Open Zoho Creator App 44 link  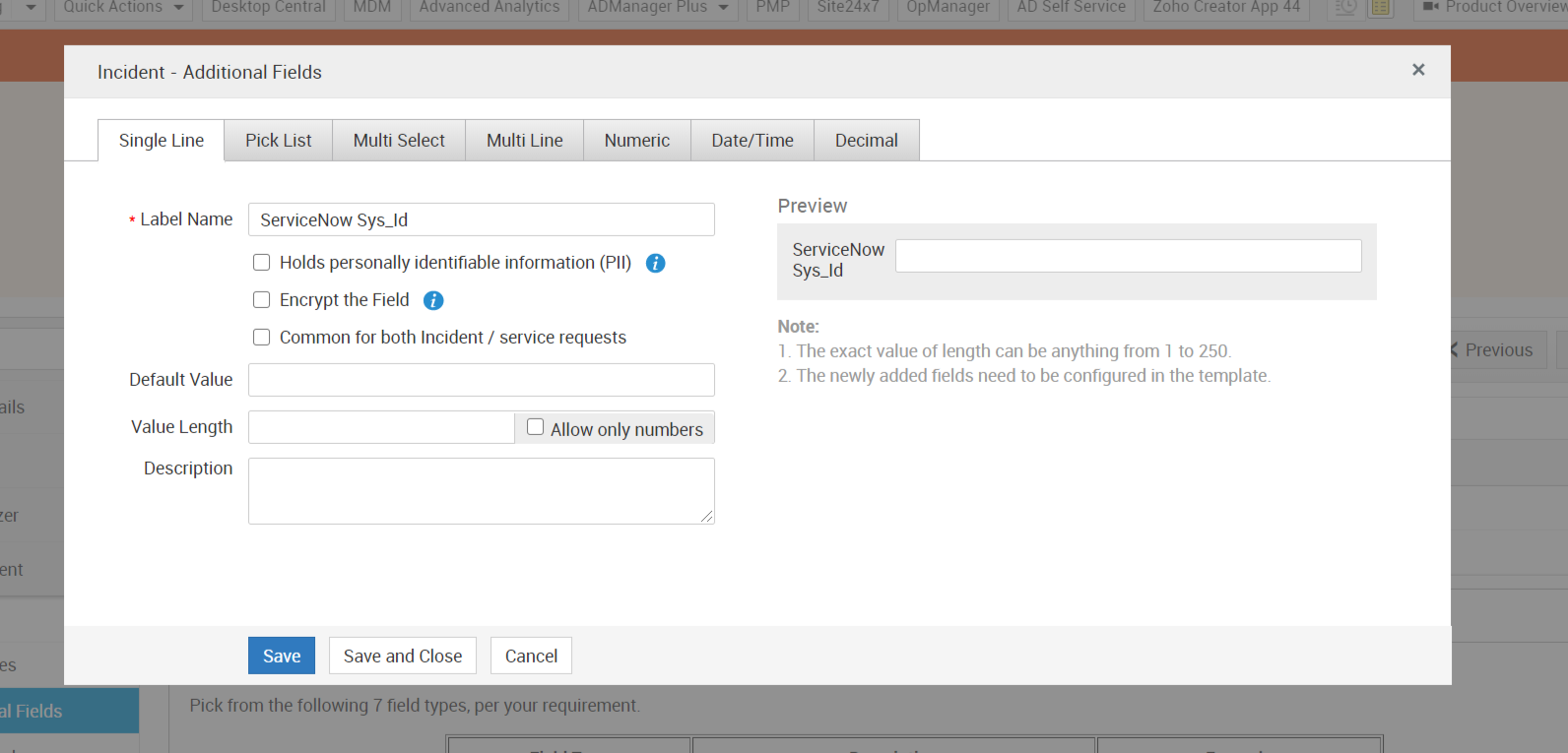[x=1226, y=8]
